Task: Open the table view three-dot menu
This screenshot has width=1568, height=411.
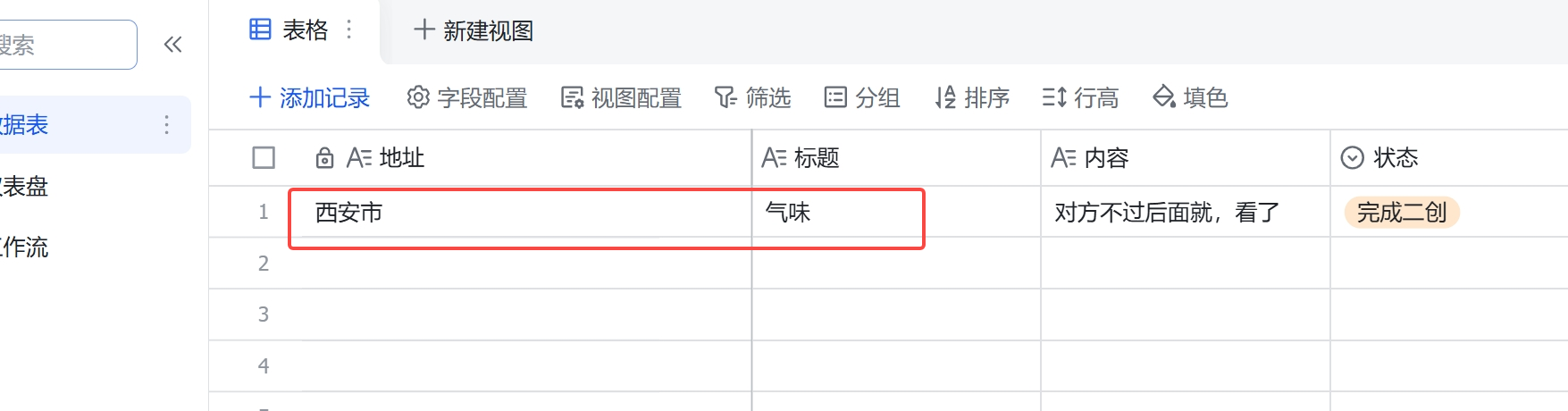Action: pyautogui.click(x=349, y=30)
